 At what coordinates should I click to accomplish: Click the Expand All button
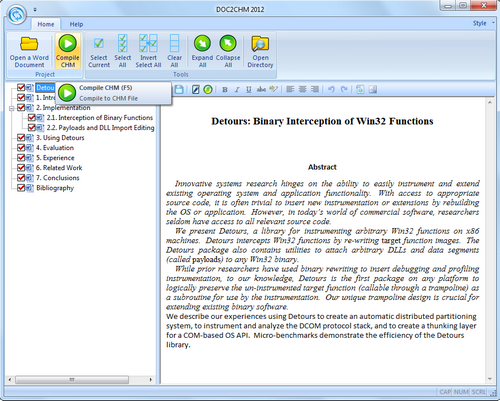(x=202, y=51)
